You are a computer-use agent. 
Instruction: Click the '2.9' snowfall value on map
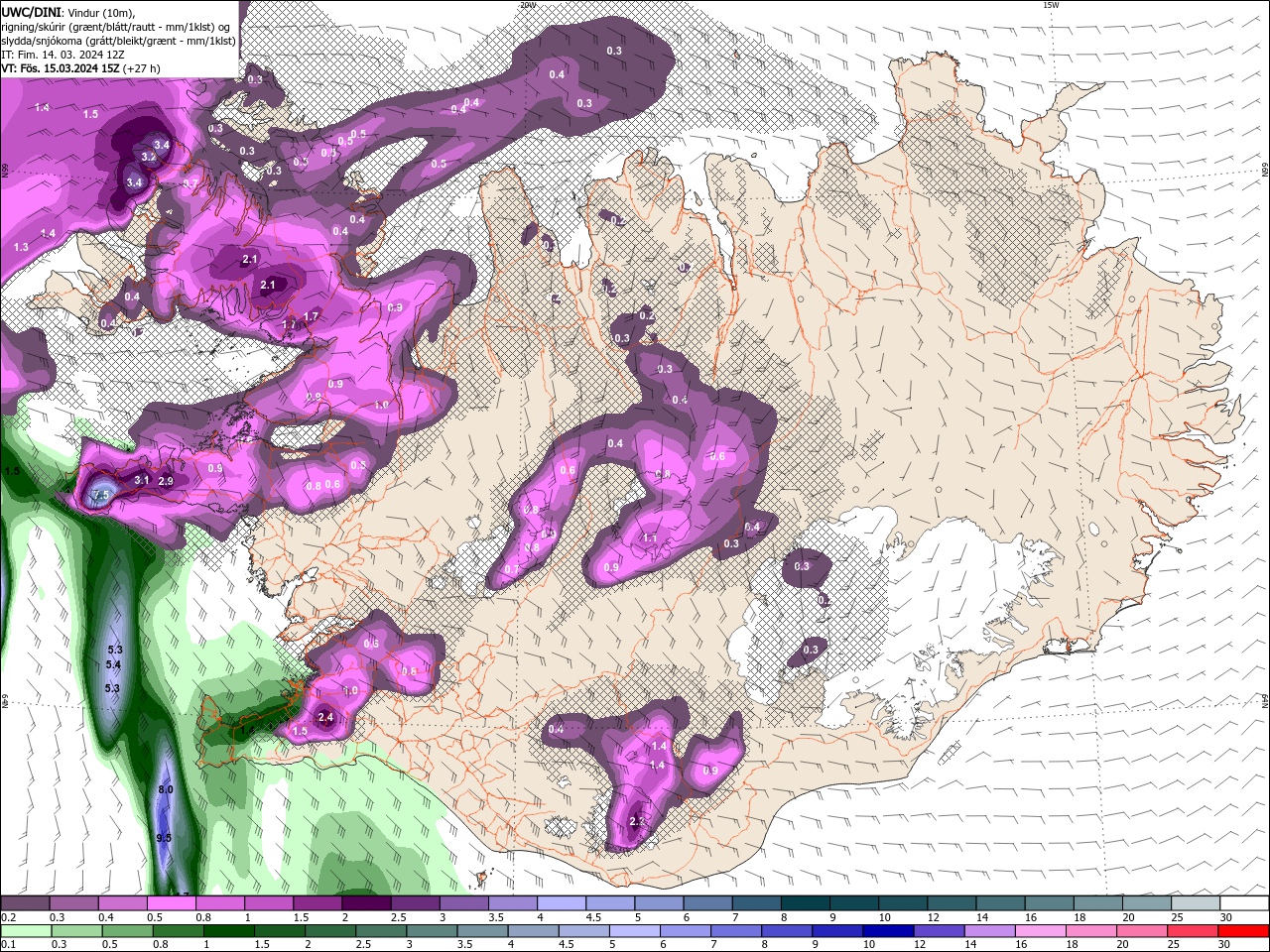point(166,481)
